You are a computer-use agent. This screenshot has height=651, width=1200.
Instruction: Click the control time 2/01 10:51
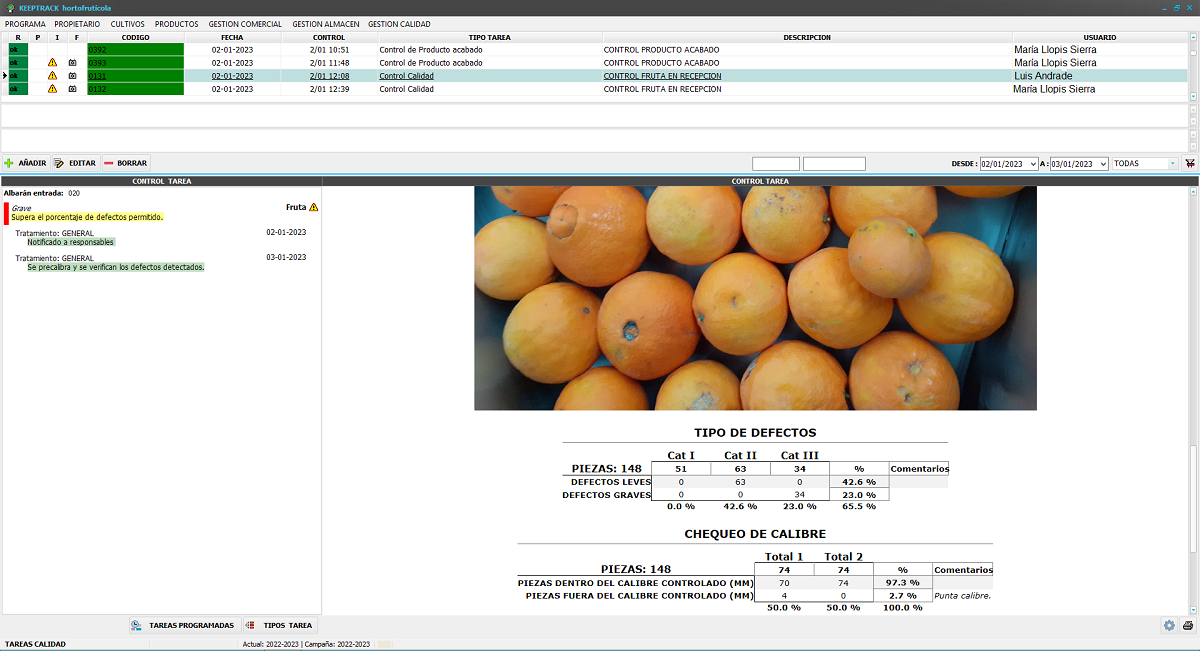329,49
